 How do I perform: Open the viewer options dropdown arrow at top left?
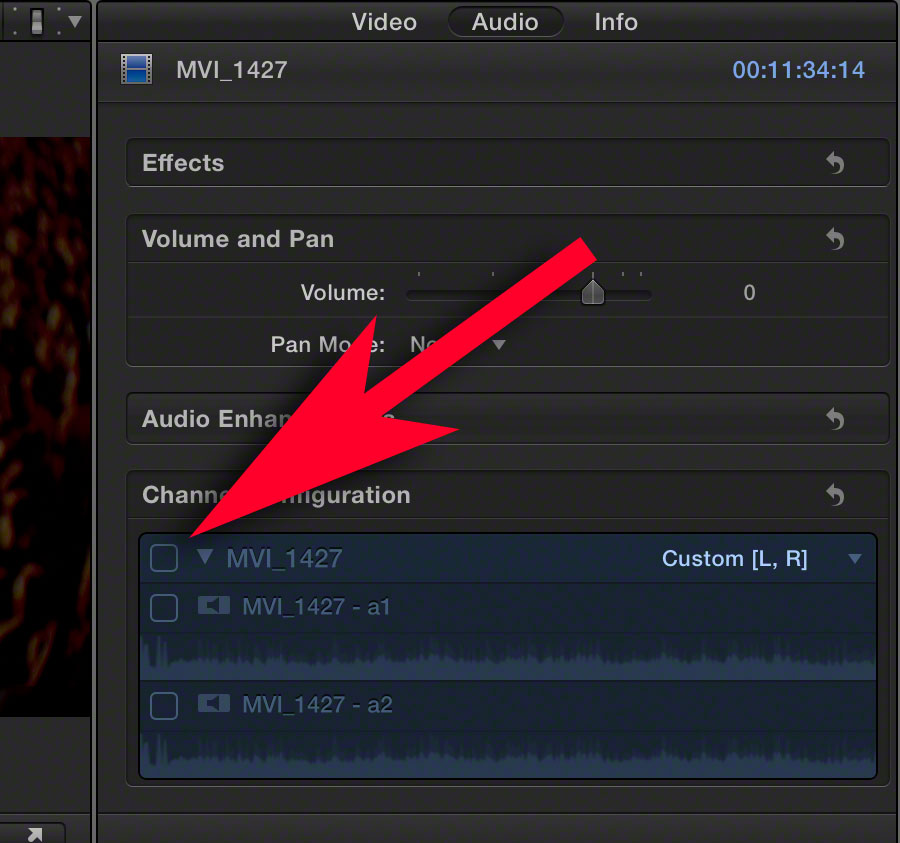75,22
